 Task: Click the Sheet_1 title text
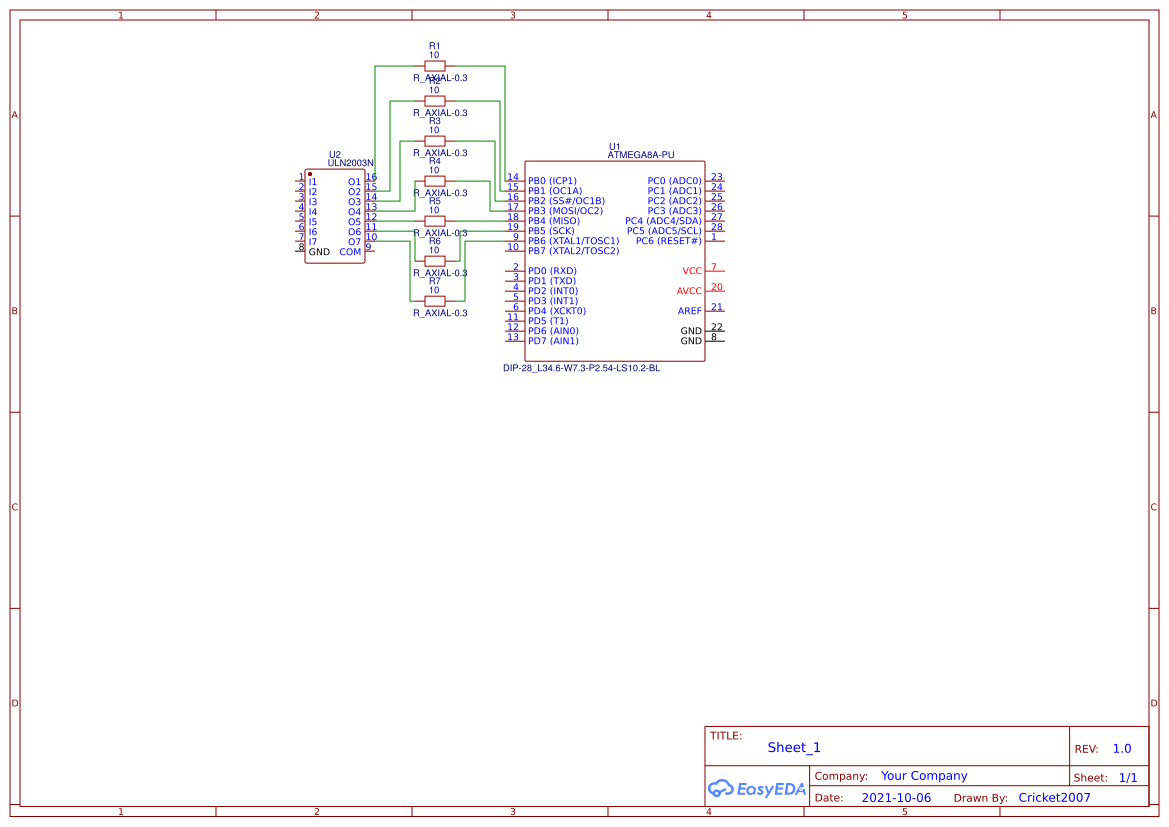[x=793, y=747]
